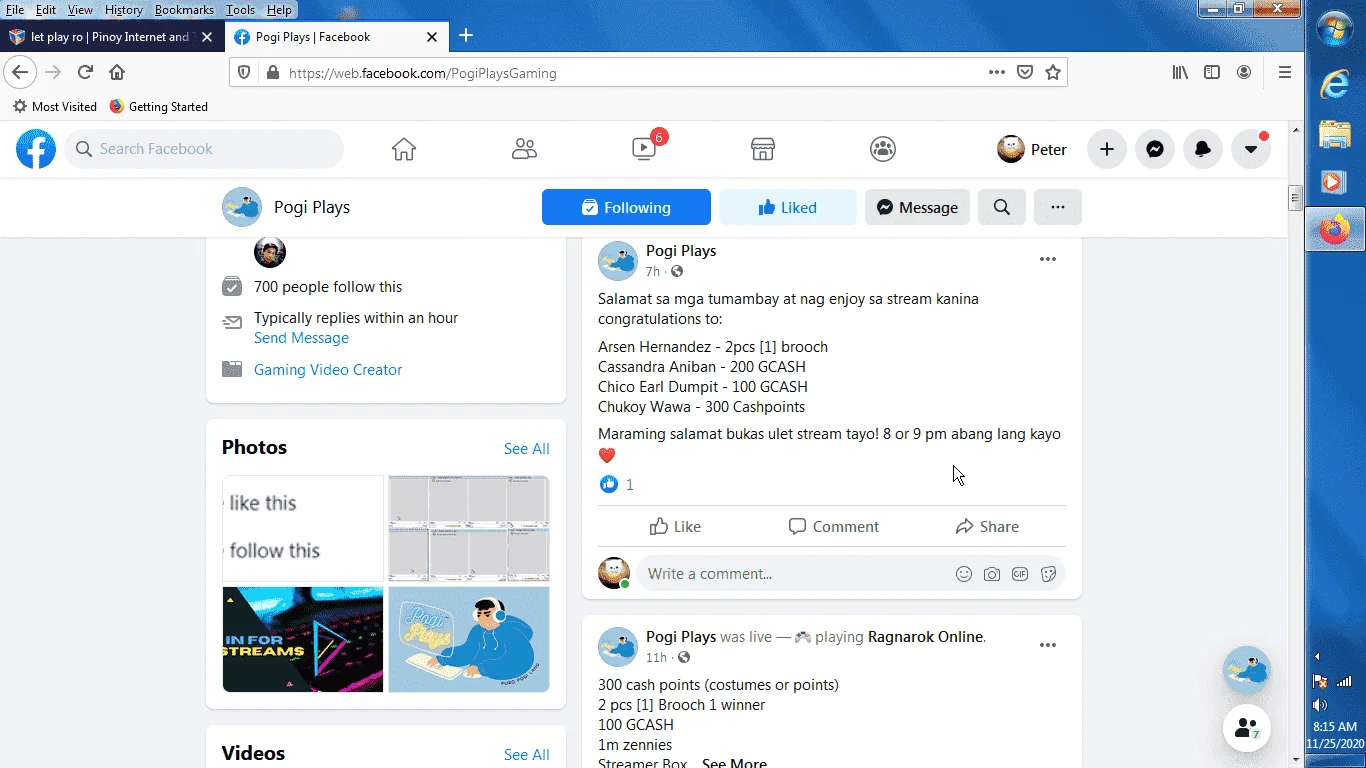Image resolution: width=1366 pixels, height=768 pixels.
Task: Open the Bookmarks menu
Action: [x=184, y=10]
